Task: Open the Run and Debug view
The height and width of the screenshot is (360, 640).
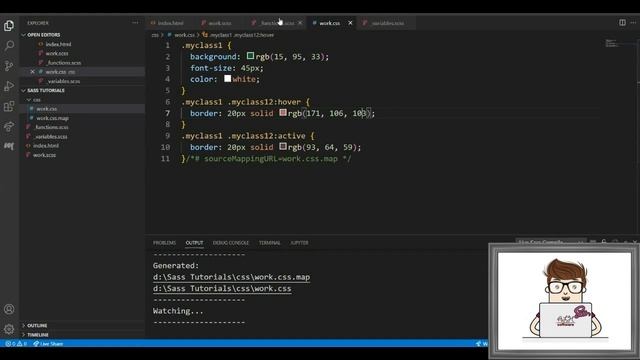Action: point(9,86)
